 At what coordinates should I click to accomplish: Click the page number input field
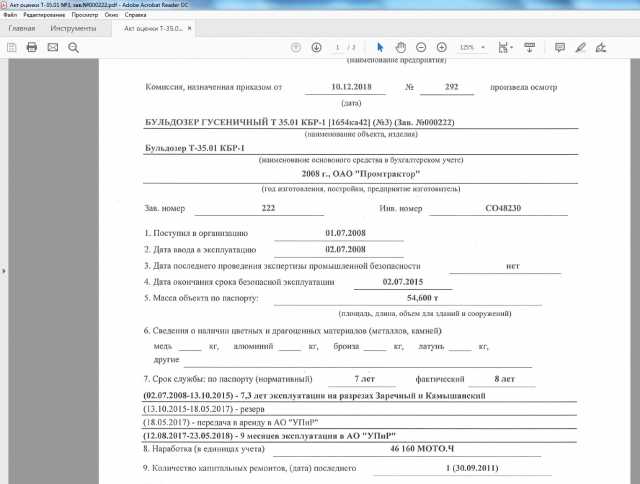pyautogui.click(x=337, y=47)
